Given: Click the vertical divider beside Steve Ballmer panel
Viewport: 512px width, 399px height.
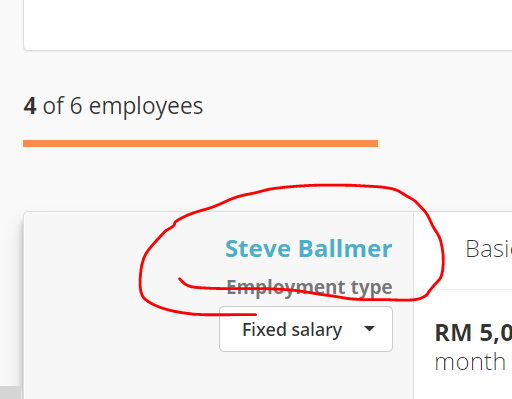Looking at the screenshot, I should (413, 305).
